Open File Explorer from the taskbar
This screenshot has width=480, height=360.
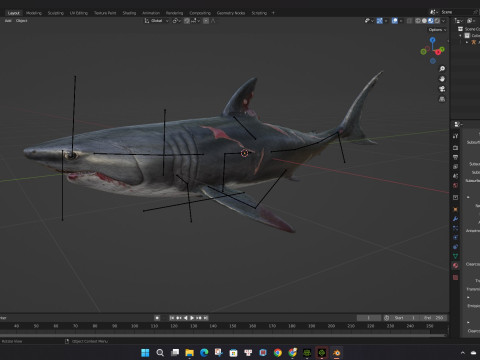point(189,353)
